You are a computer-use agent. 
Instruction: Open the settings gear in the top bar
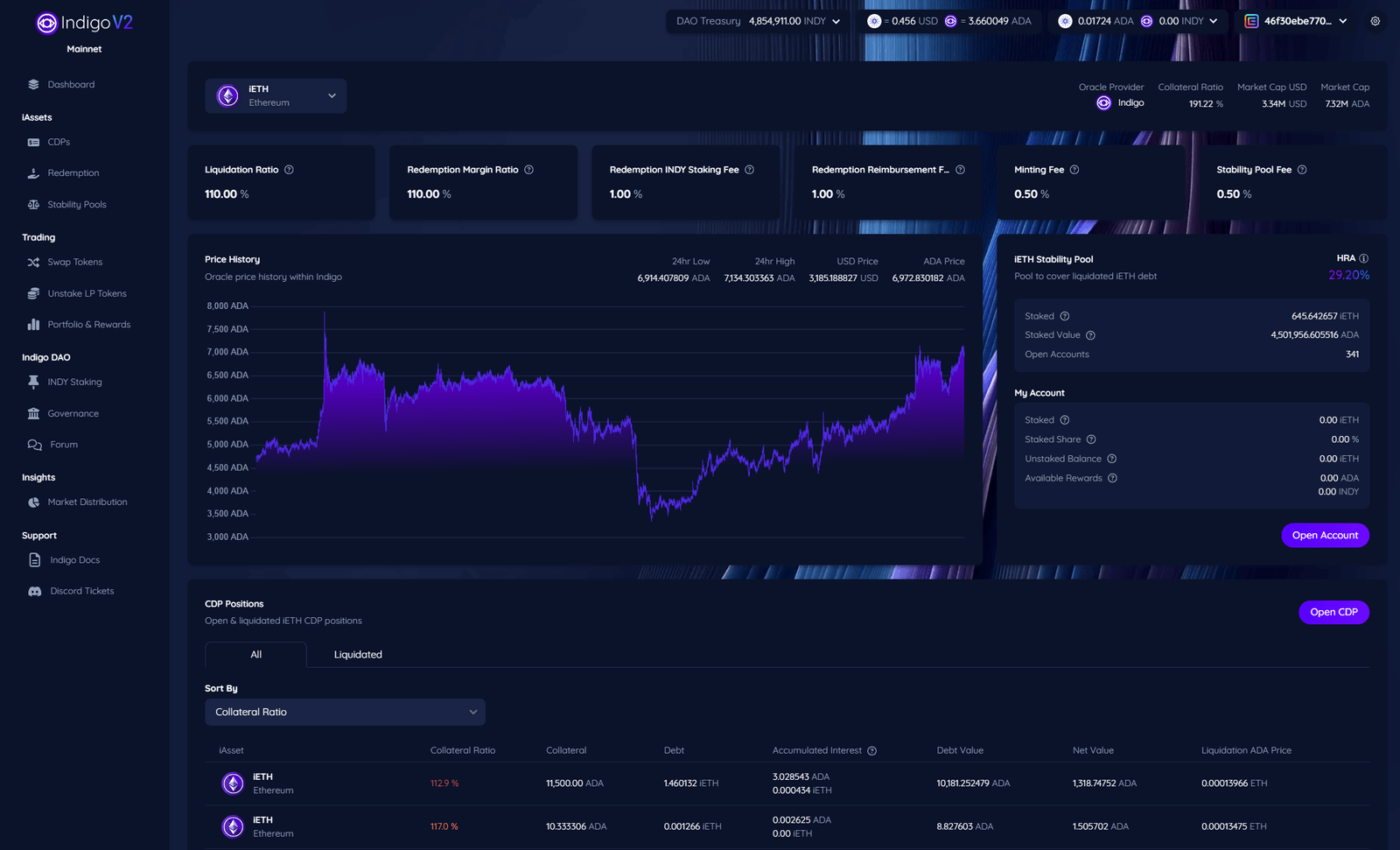pos(1376,20)
